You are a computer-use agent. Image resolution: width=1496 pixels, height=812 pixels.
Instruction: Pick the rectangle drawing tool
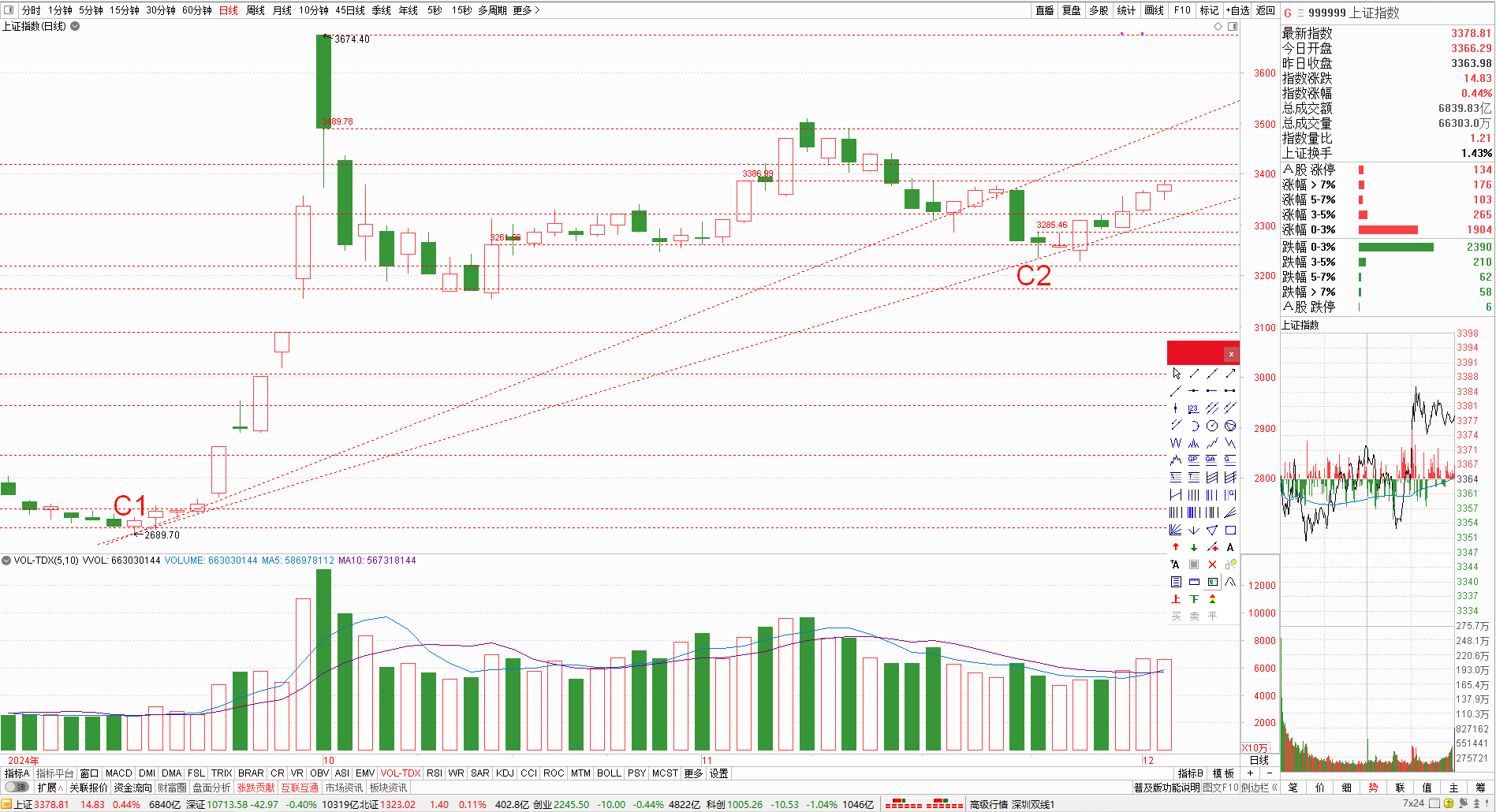1230,530
